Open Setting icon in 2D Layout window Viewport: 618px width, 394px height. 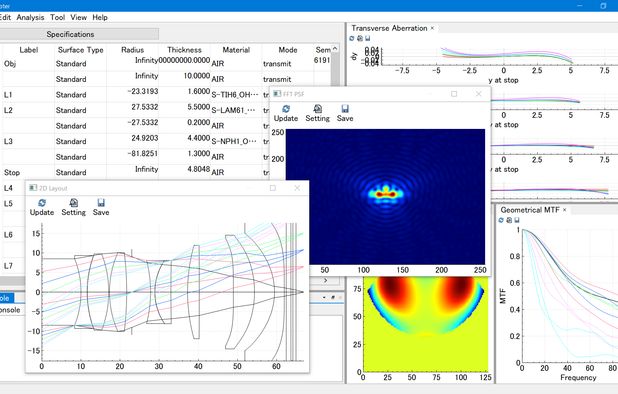click(74, 203)
